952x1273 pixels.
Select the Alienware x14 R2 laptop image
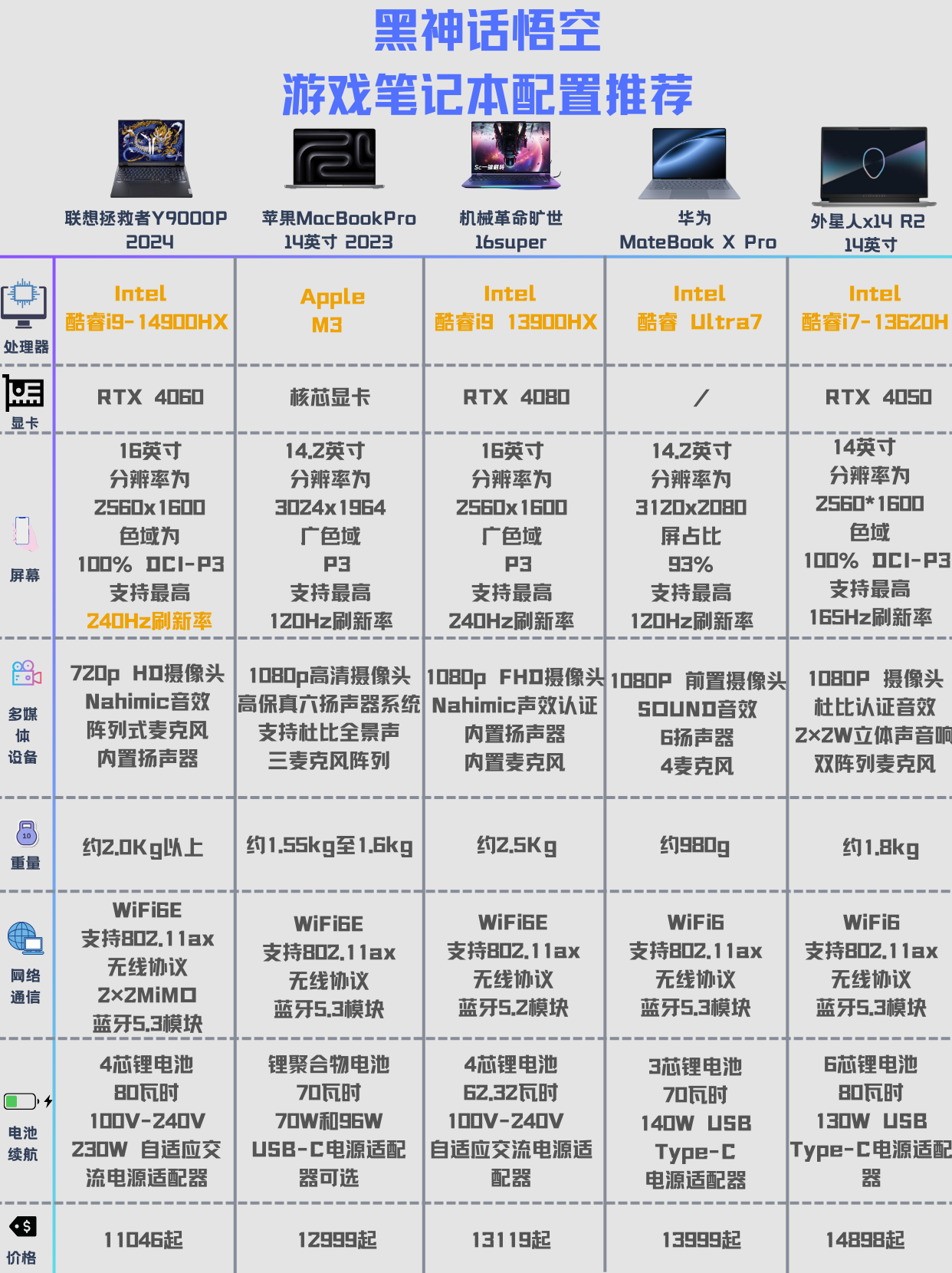pos(875,166)
